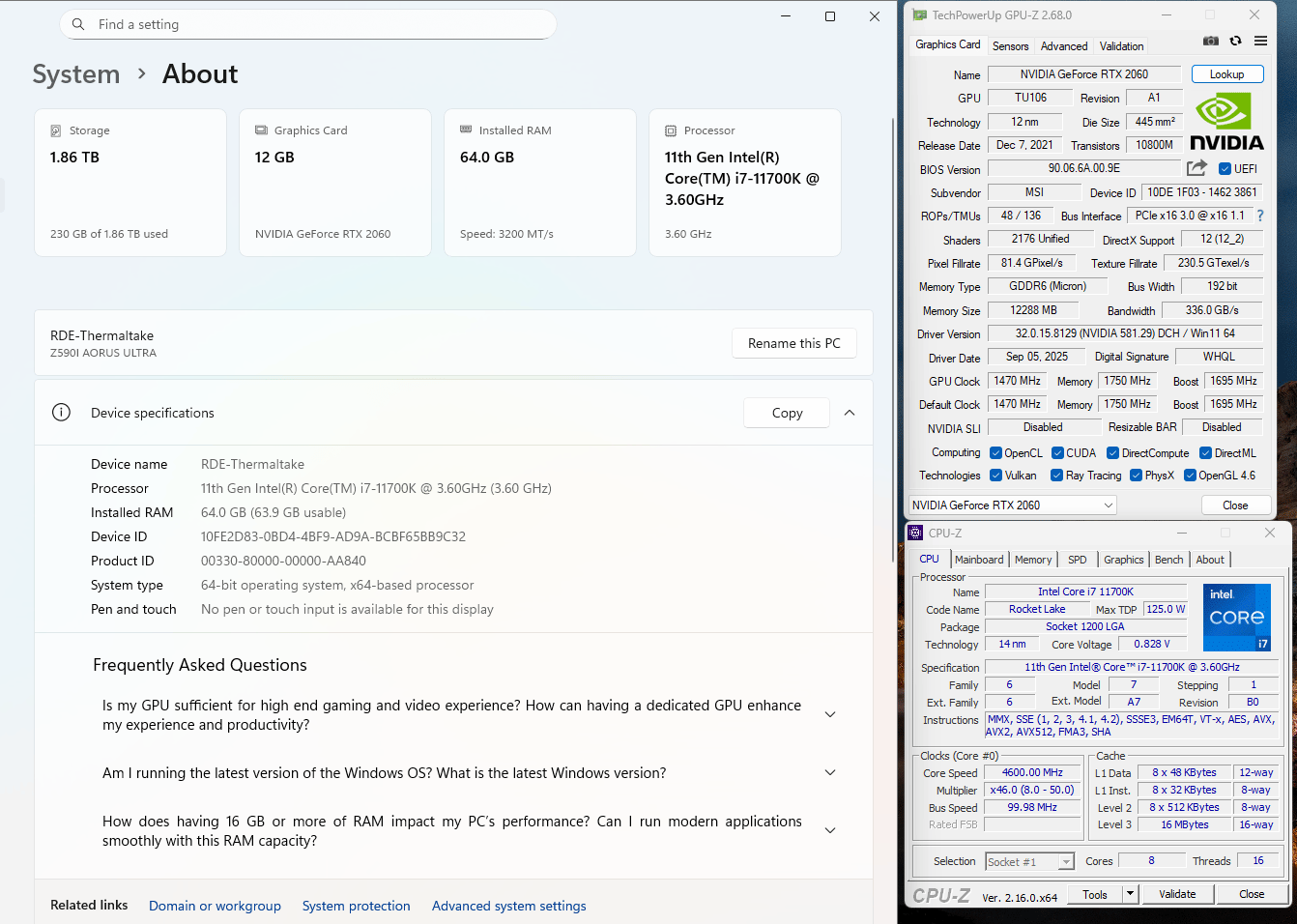1297x924 pixels.
Task: Toggle the OpenCL checkbox
Action: (x=995, y=453)
